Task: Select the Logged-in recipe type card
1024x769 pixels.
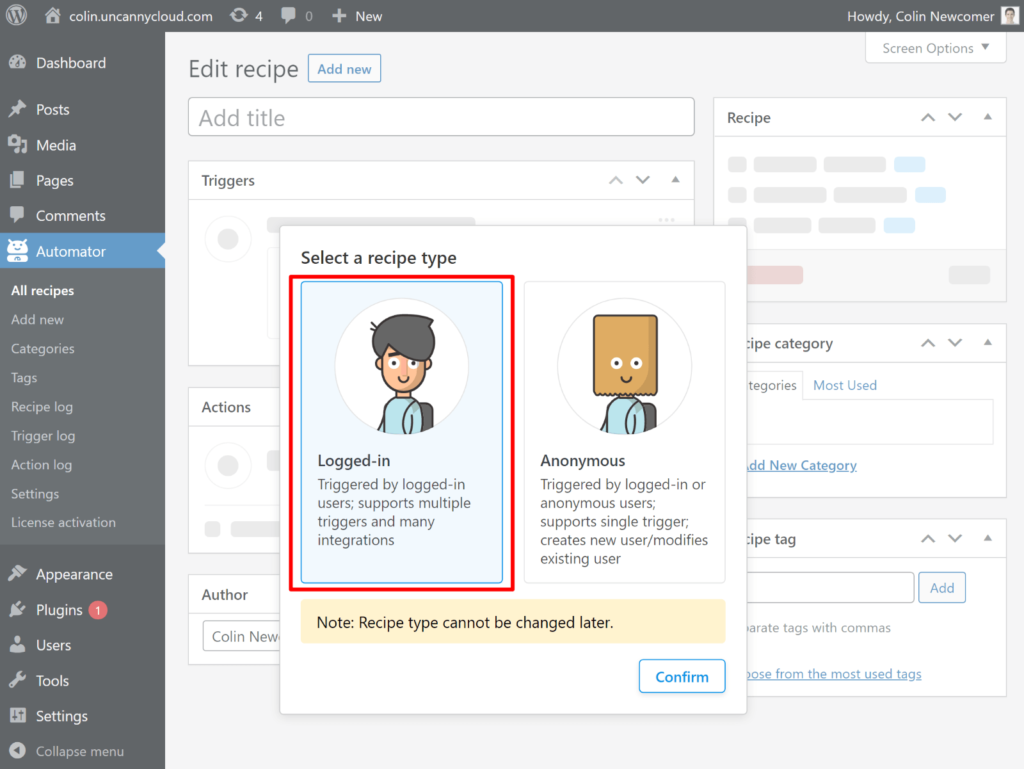Action: [402, 432]
